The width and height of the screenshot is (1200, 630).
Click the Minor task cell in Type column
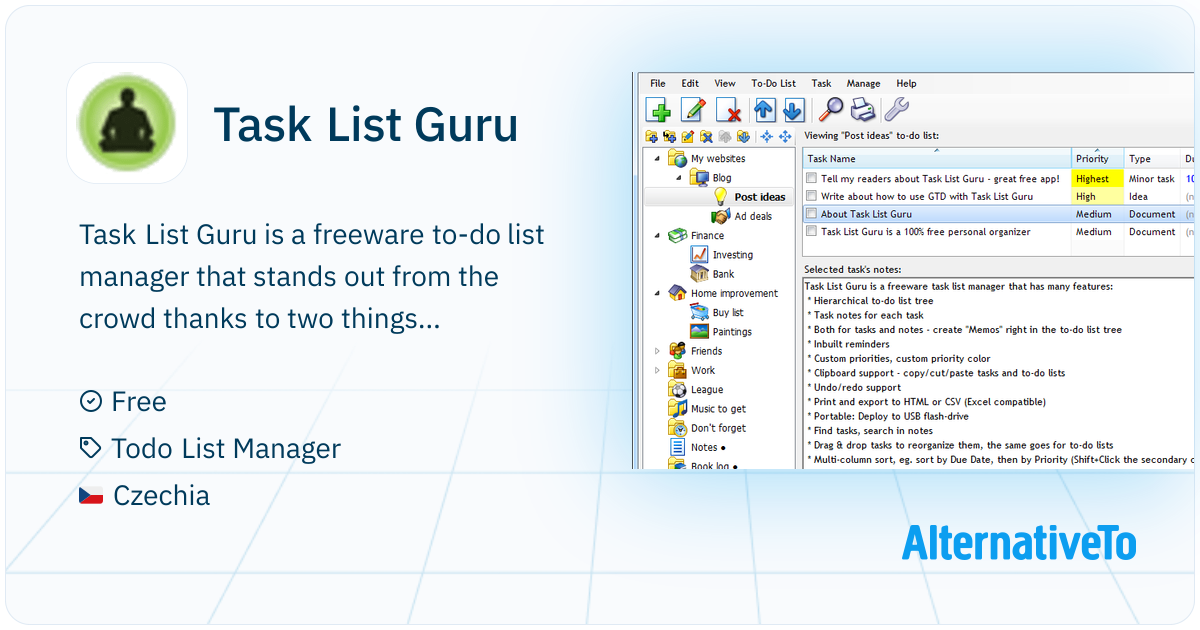1152,179
